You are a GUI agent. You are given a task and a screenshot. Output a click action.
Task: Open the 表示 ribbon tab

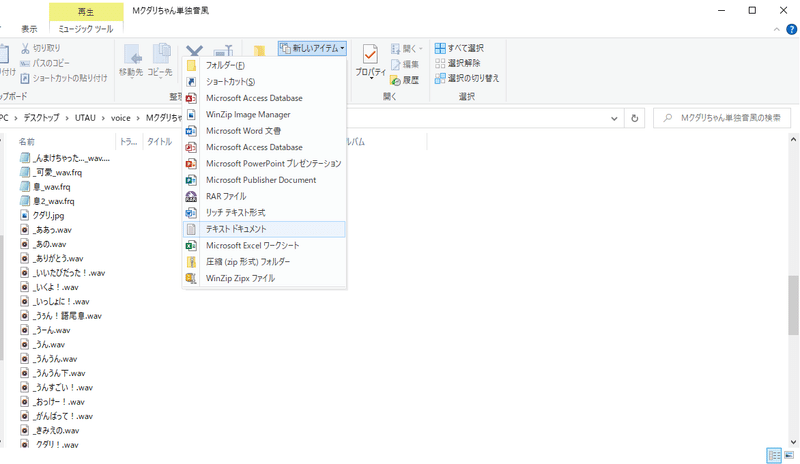point(29,29)
